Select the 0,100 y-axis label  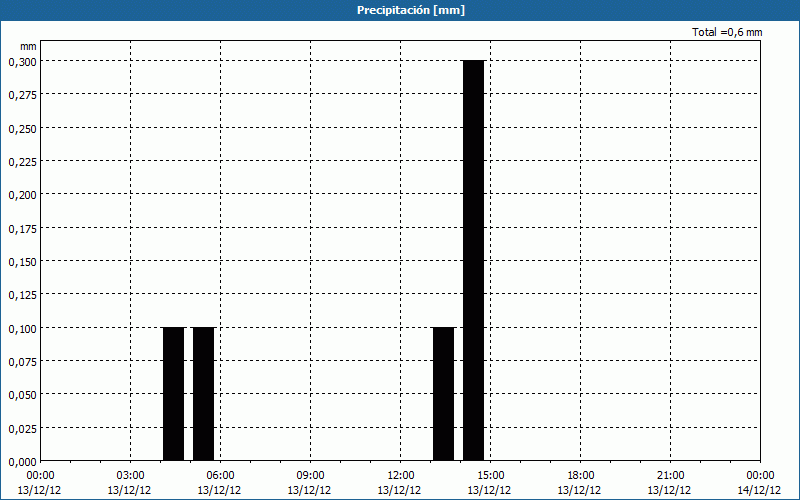[22, 329]
